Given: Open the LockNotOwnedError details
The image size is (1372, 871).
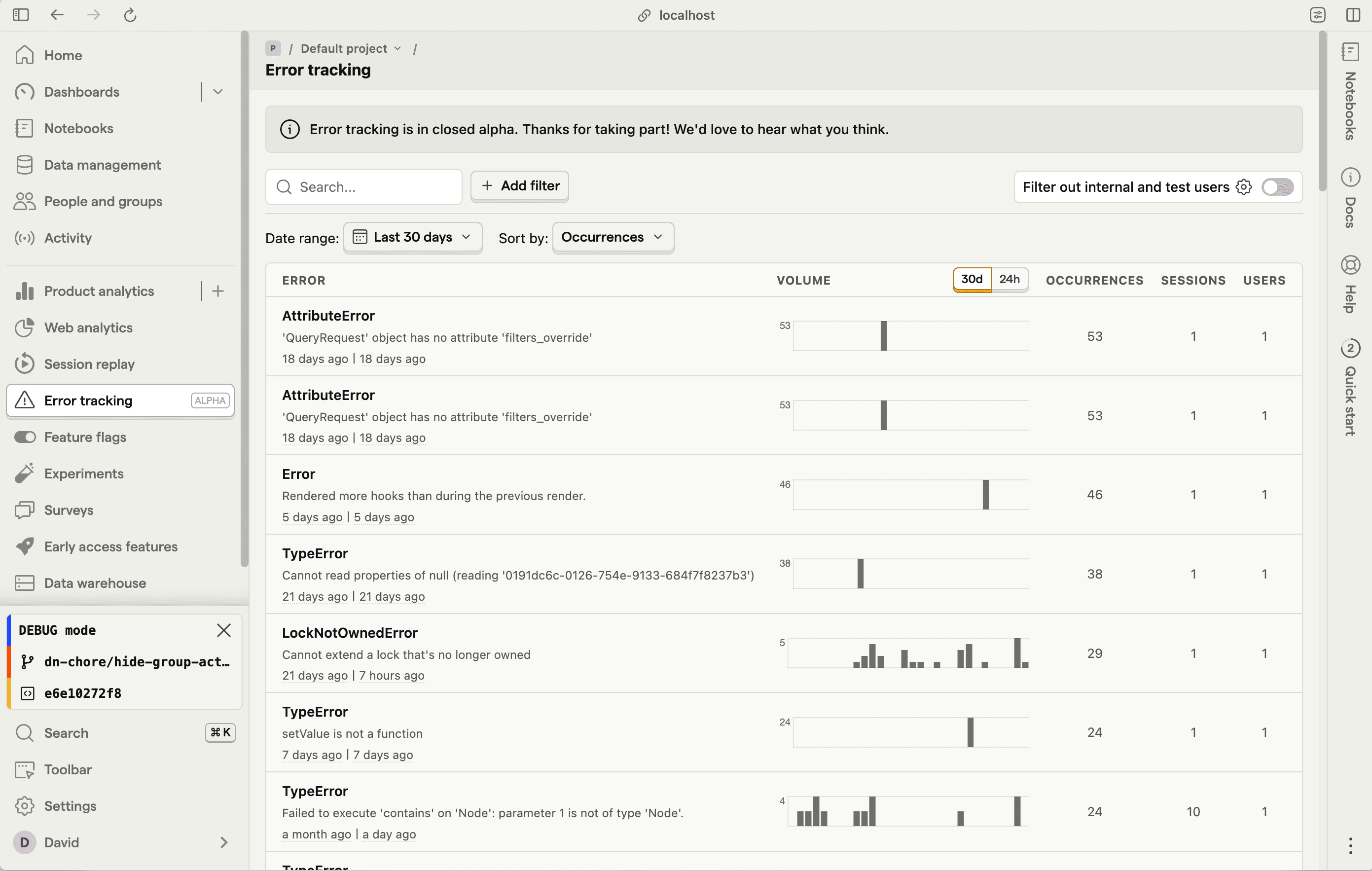Looking at the screenshot, I should tap(350, 632).
